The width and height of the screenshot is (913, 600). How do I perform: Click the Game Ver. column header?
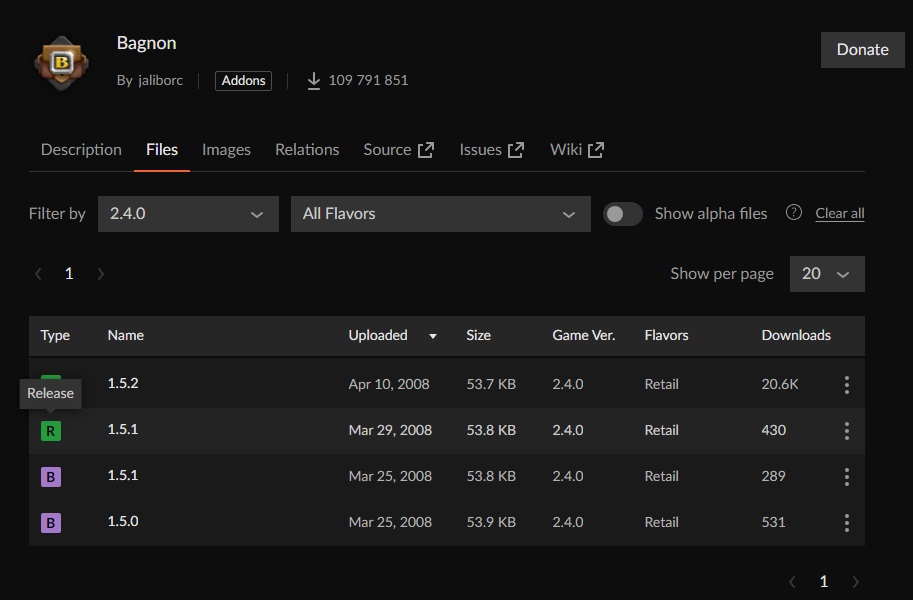point(583,336)
